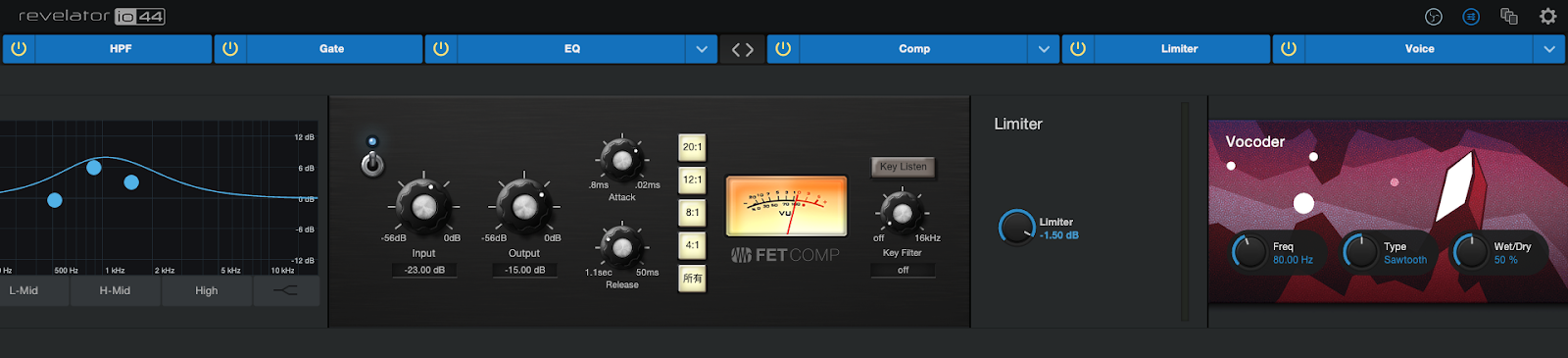Screen dimensions: 1568x358
Task: Open the EQ tab
Action: (572, 49)
